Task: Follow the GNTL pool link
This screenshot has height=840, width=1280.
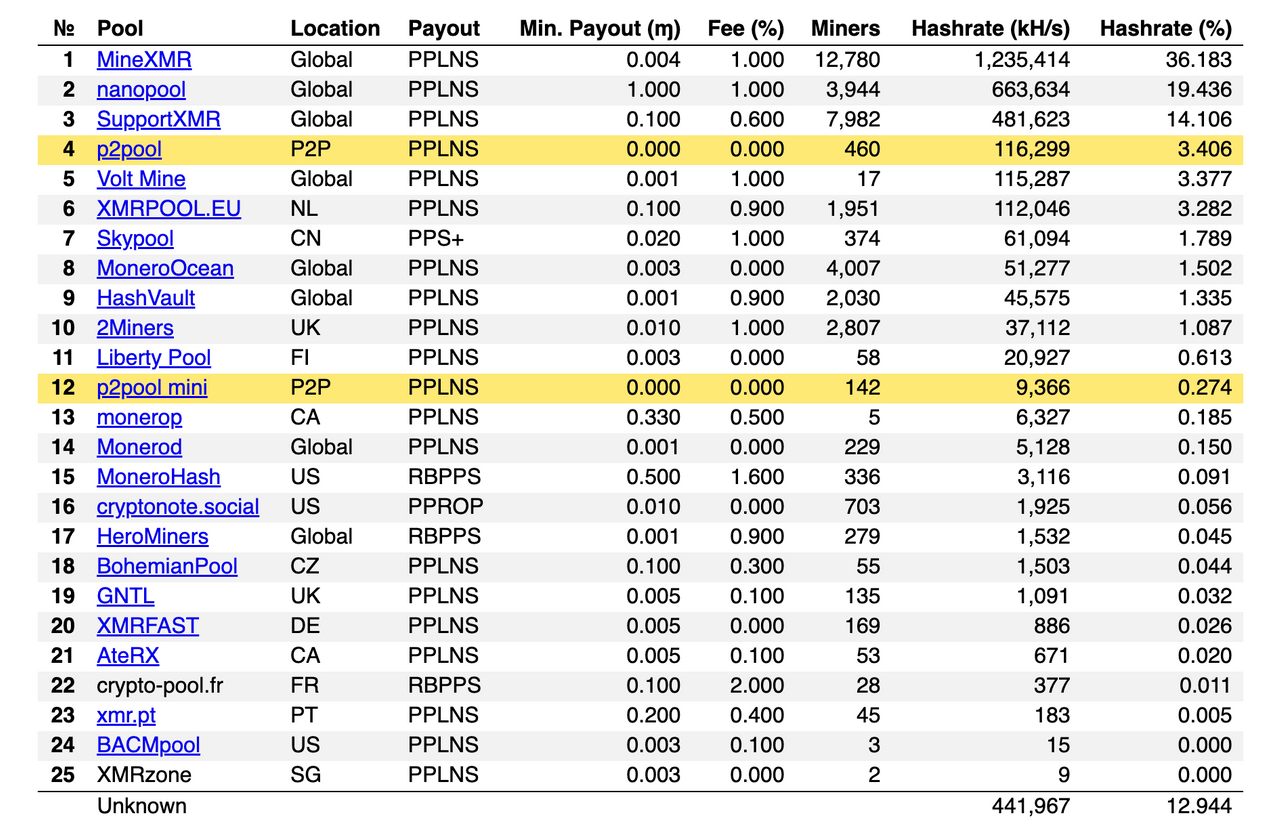Action: pos(125,597)
